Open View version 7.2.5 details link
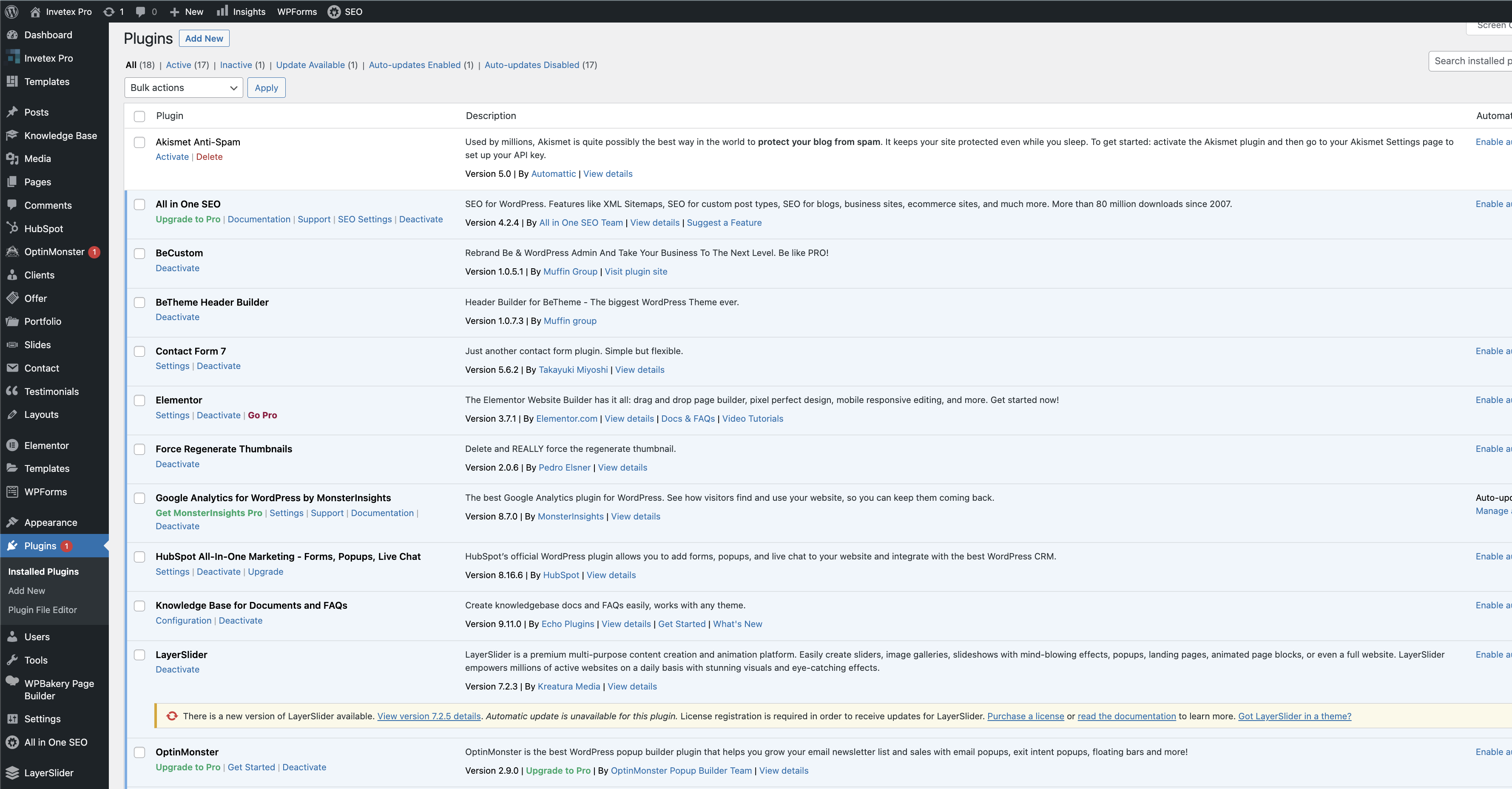Screen dimensions: 1512x789 click(429, 716)
